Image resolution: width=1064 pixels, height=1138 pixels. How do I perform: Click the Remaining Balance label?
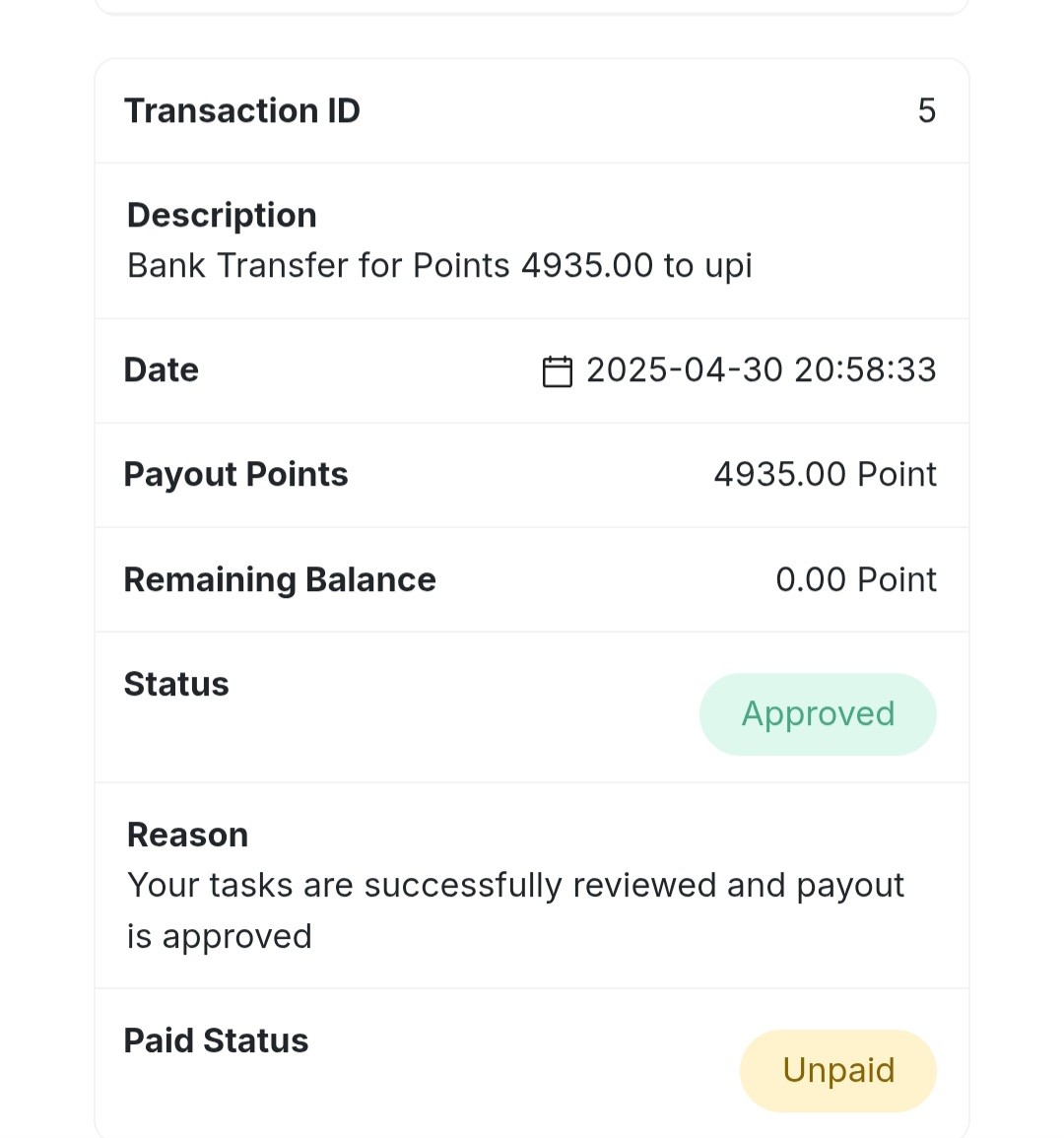(280, 580)
